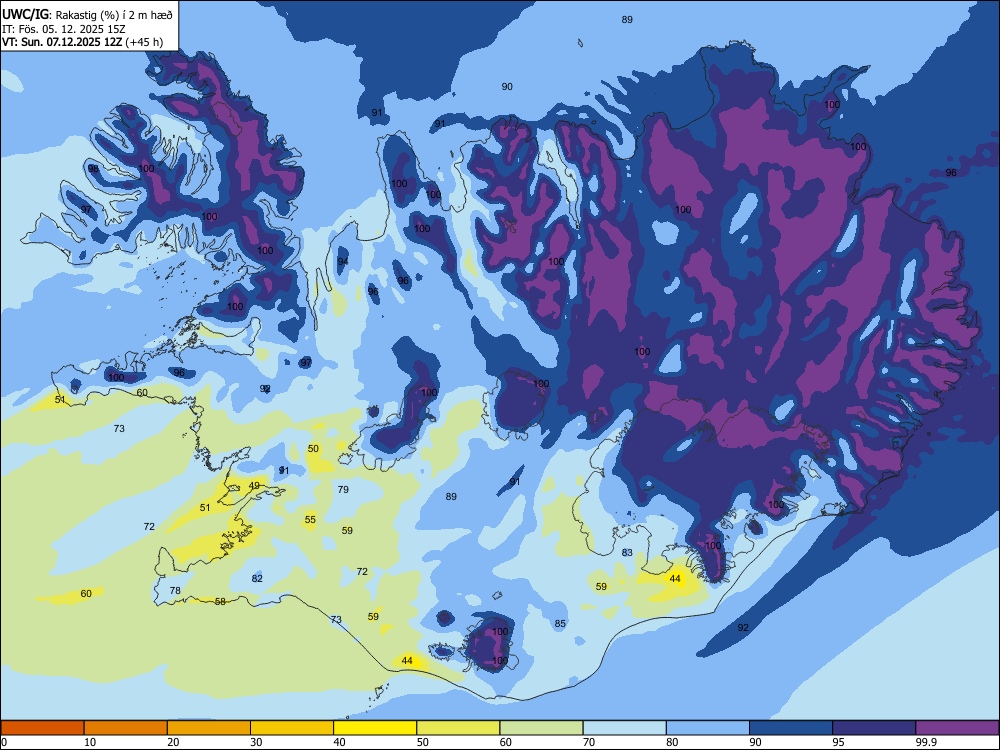Choose the dark blue 90–95 legend swatch
This screenshot has width=1000, height=750.
tap(791, 728)
